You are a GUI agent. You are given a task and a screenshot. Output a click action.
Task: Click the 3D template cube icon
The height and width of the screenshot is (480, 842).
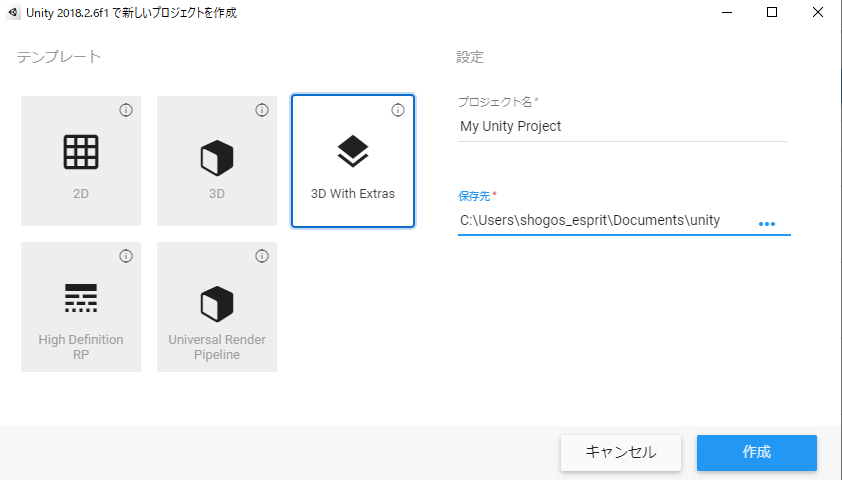(217, 157)
